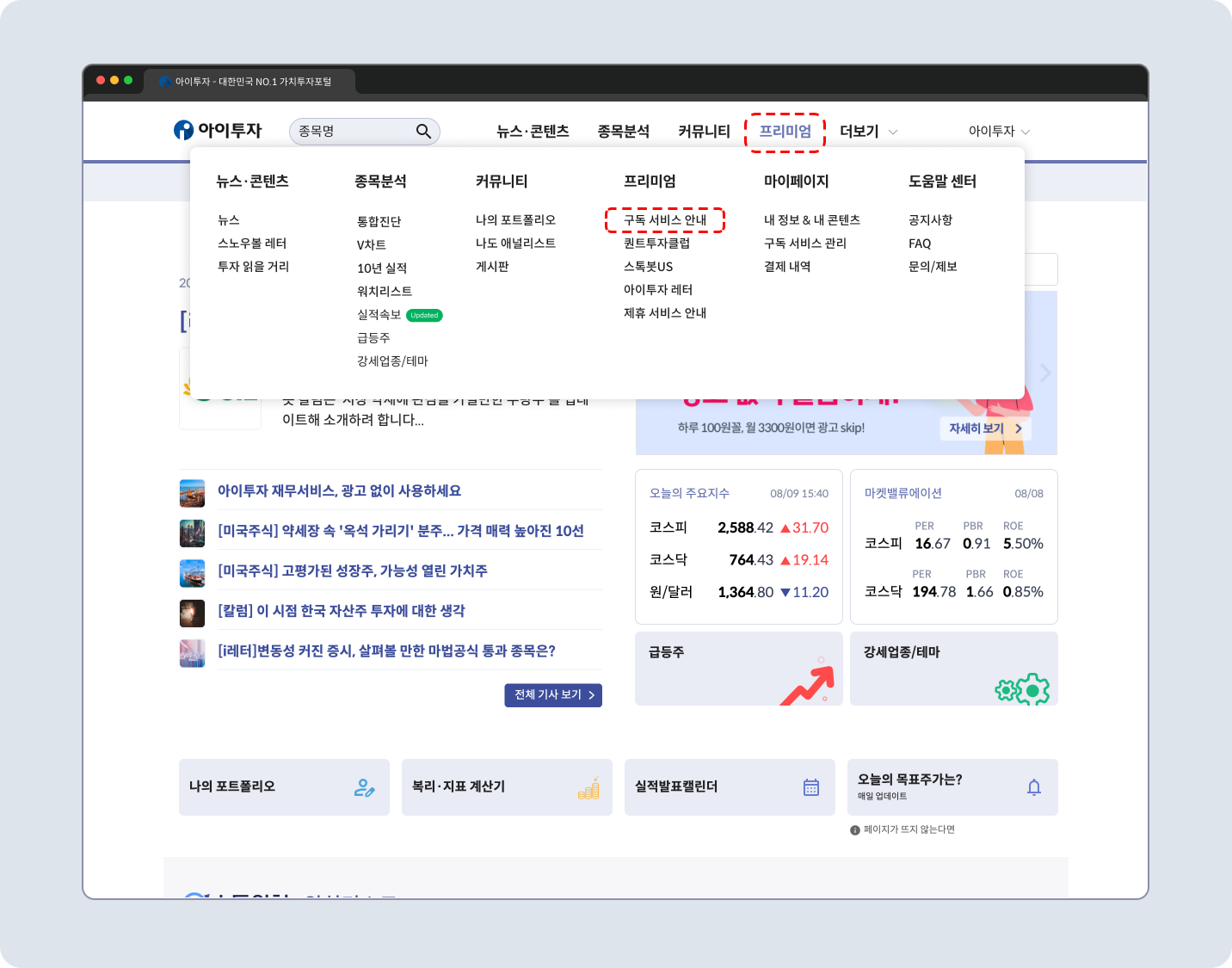Image resolution: width=1232 pixels, height=968 pixels.
Task: Open the 실적발표캘린더 shortcut card
Action: click(730, 787)
